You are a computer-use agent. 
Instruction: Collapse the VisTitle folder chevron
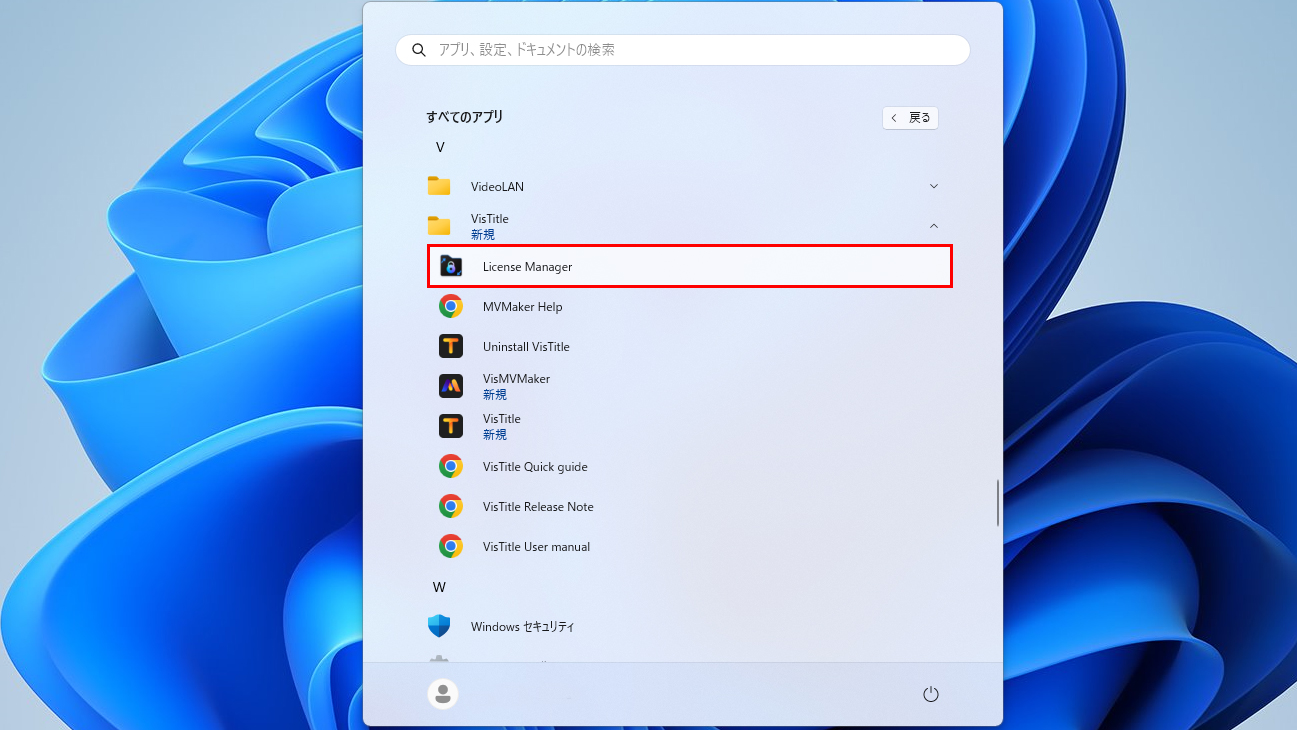933,226
